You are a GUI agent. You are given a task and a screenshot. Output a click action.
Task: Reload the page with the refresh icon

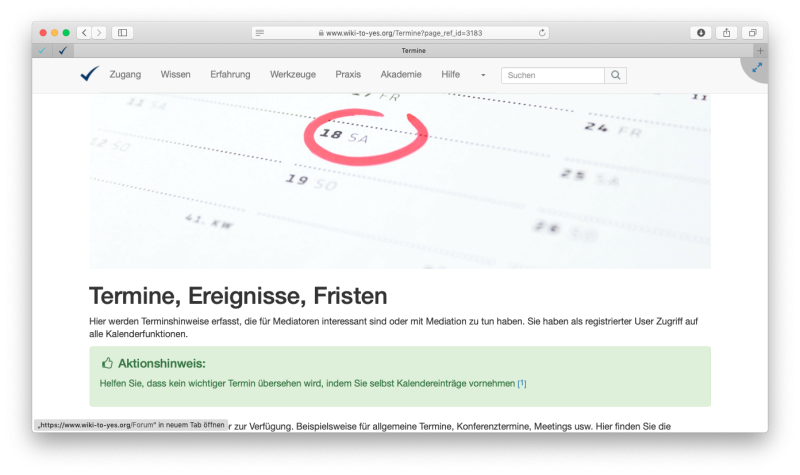click(542, 33)
